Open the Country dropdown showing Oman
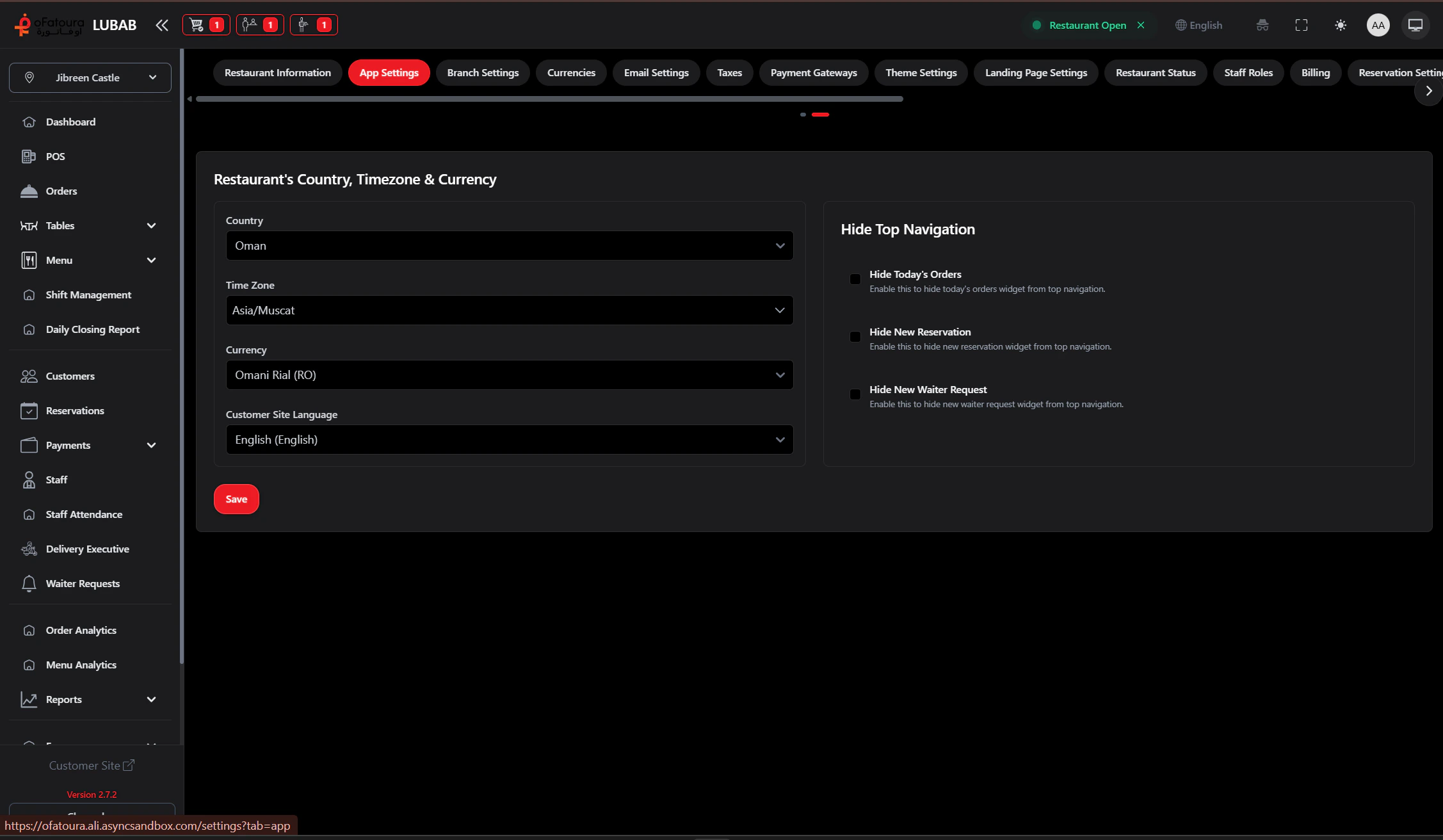Screen dimensions: 1443x840 (509, 246)
